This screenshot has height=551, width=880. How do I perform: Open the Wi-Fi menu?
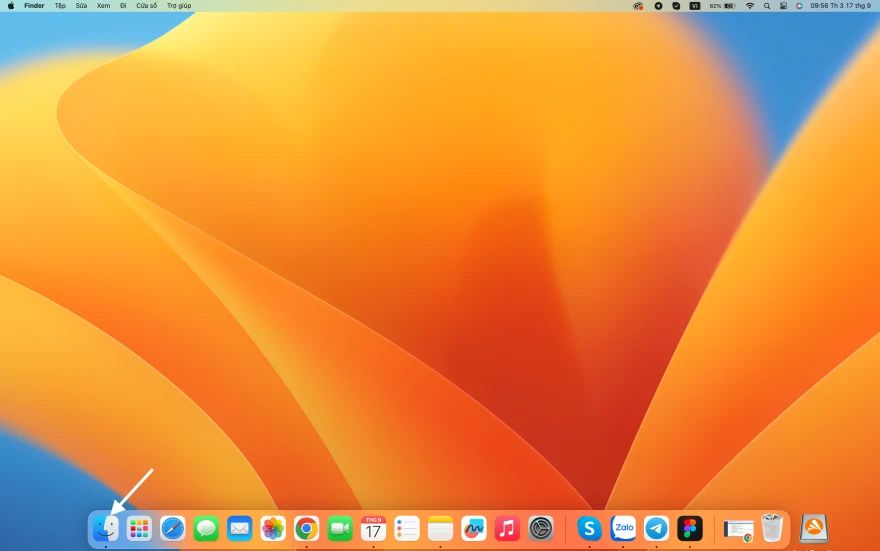pos(750,6)
